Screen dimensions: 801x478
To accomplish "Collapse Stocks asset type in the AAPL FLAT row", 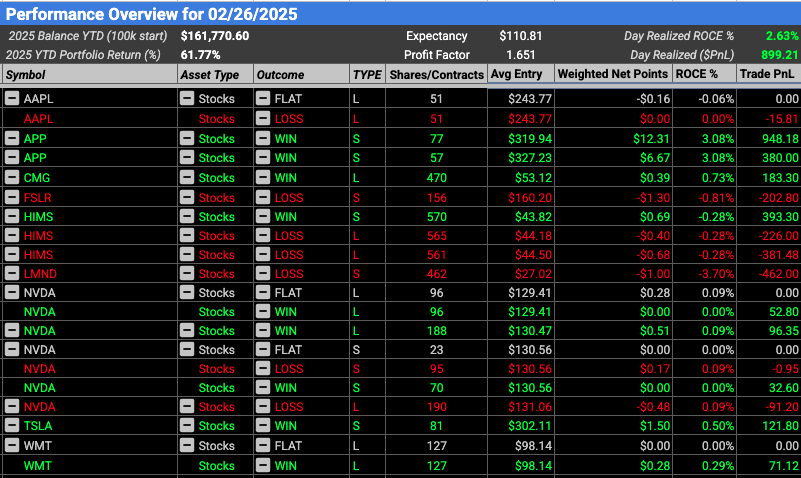I will pos(187,98).
